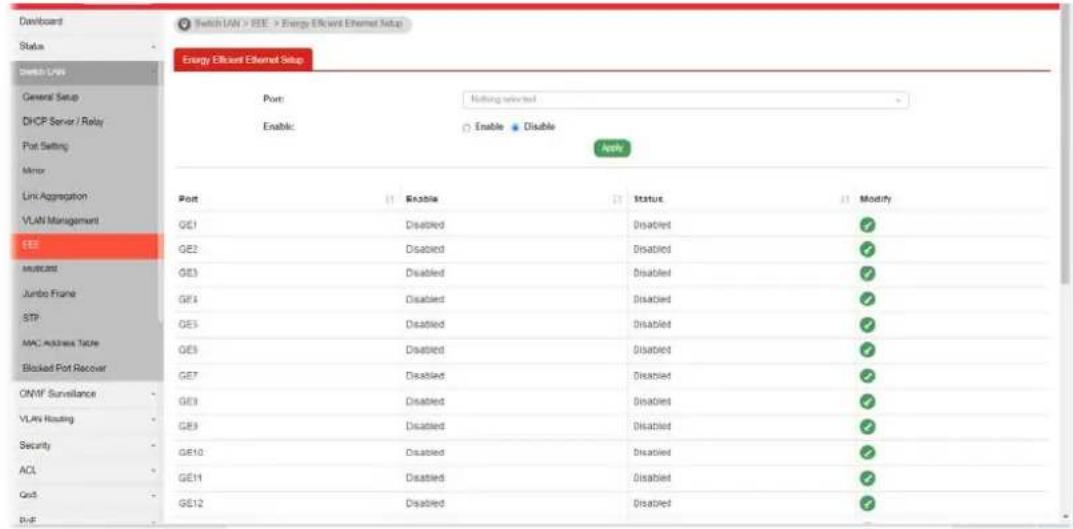Click the Modify column header

(875, 198)
